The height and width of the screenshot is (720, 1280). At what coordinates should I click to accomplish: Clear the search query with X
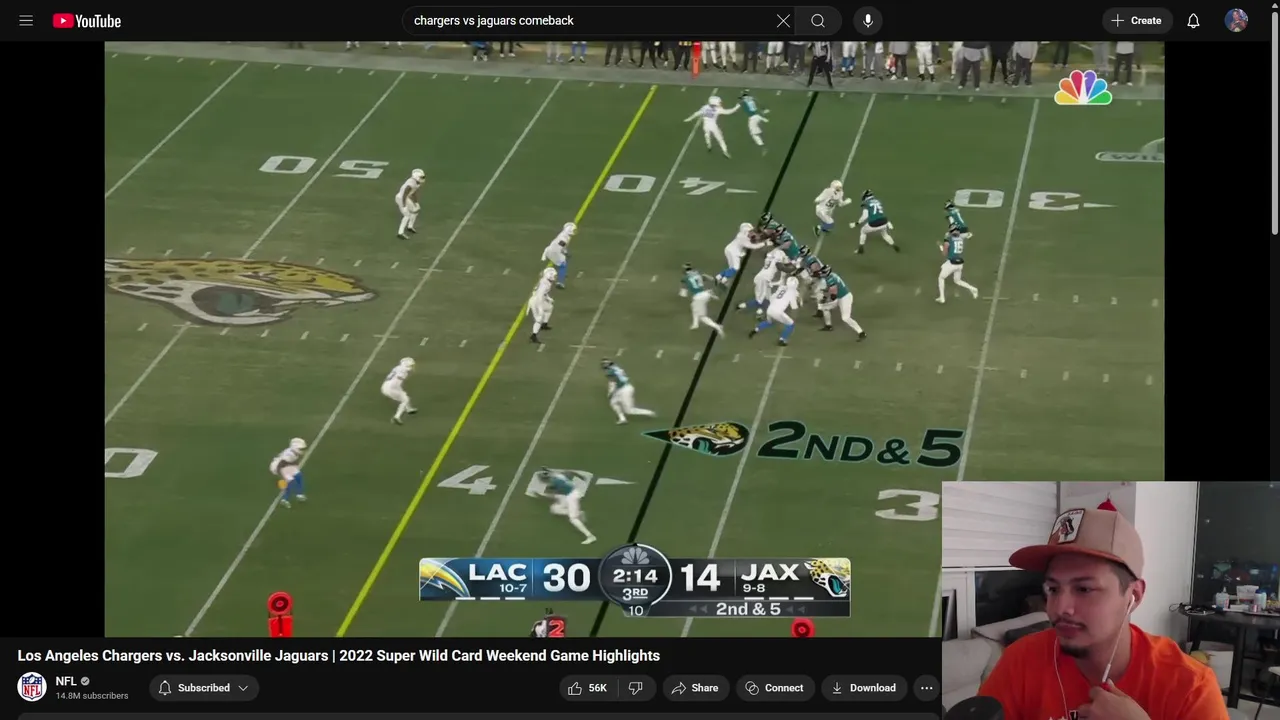[783, 20]
